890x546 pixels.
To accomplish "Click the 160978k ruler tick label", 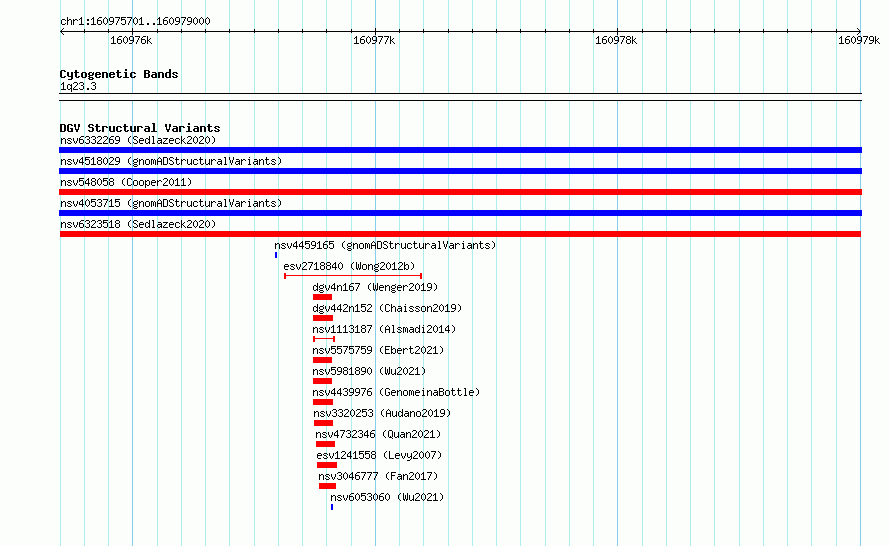I will pos(616,40).
